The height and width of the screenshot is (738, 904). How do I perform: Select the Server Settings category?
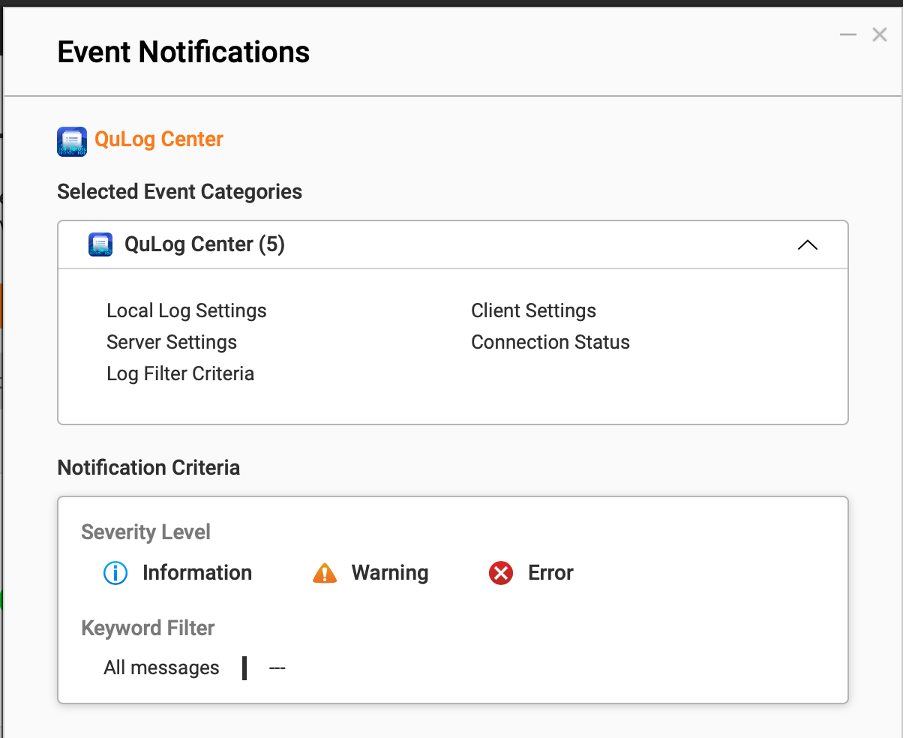171,342
